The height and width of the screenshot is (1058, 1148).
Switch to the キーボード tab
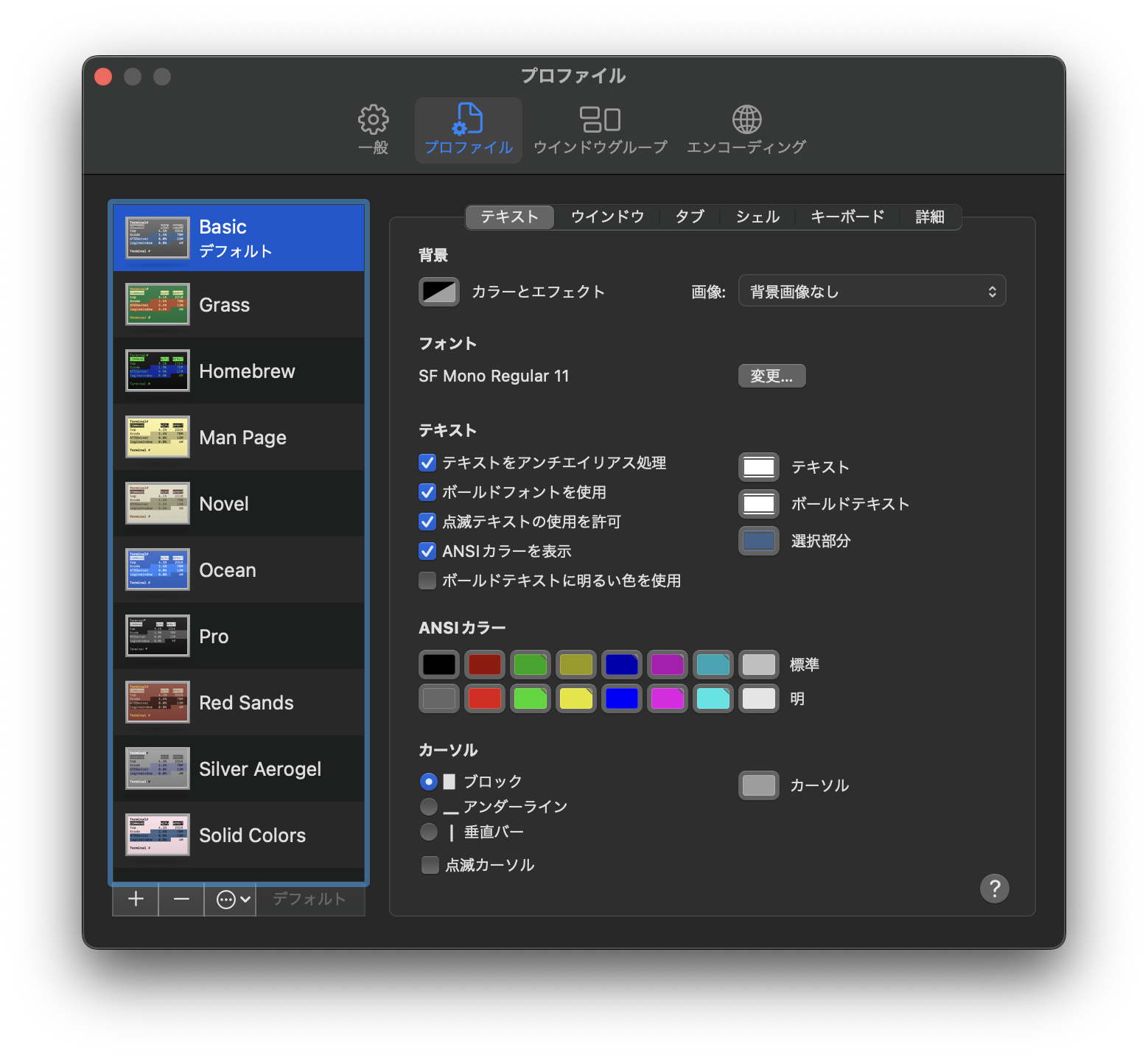[x=847, y=217]
